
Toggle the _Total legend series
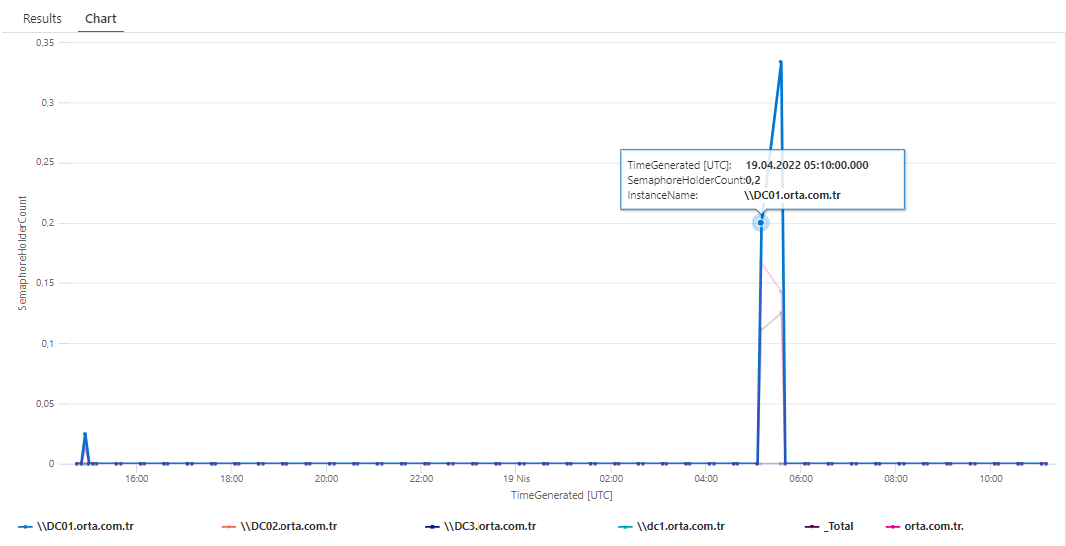(829, 526)
